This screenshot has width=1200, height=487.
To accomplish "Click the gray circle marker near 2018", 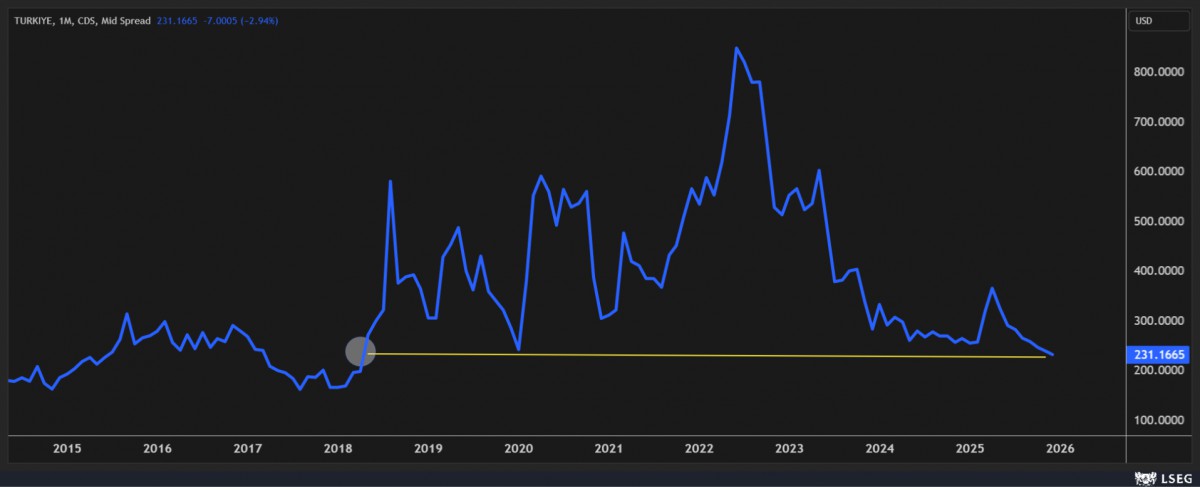I will pyautogui.click(x=360, y=351).
